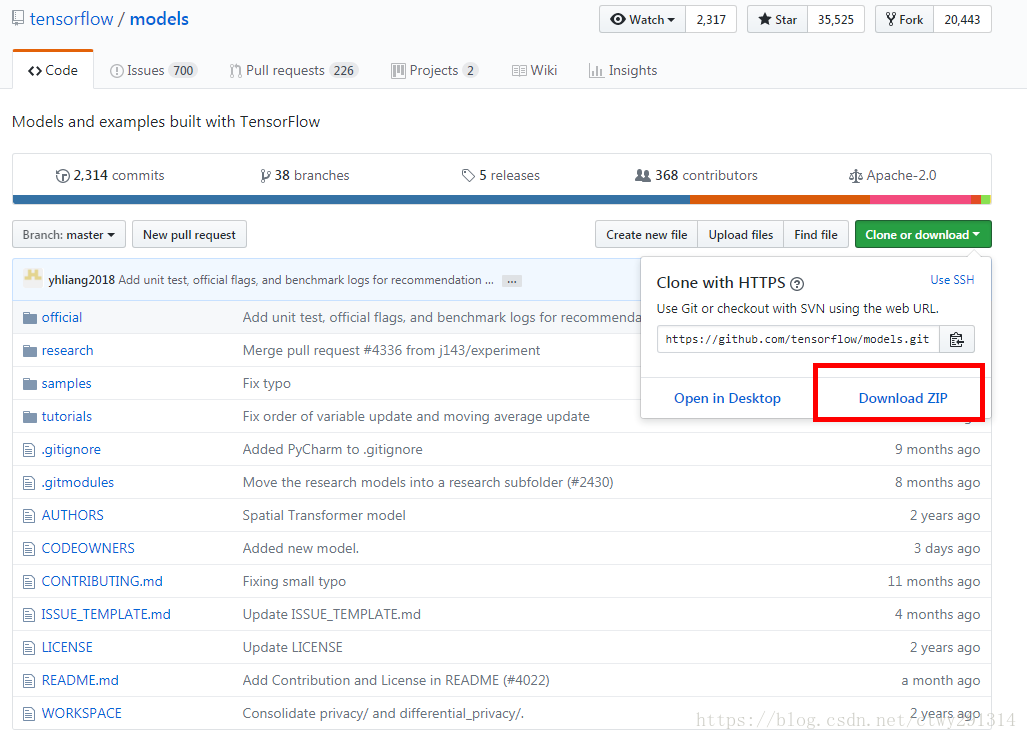Click Upload files button
Screen dimensions: 1027x740
pyautogui.click(x=741, y=234)
